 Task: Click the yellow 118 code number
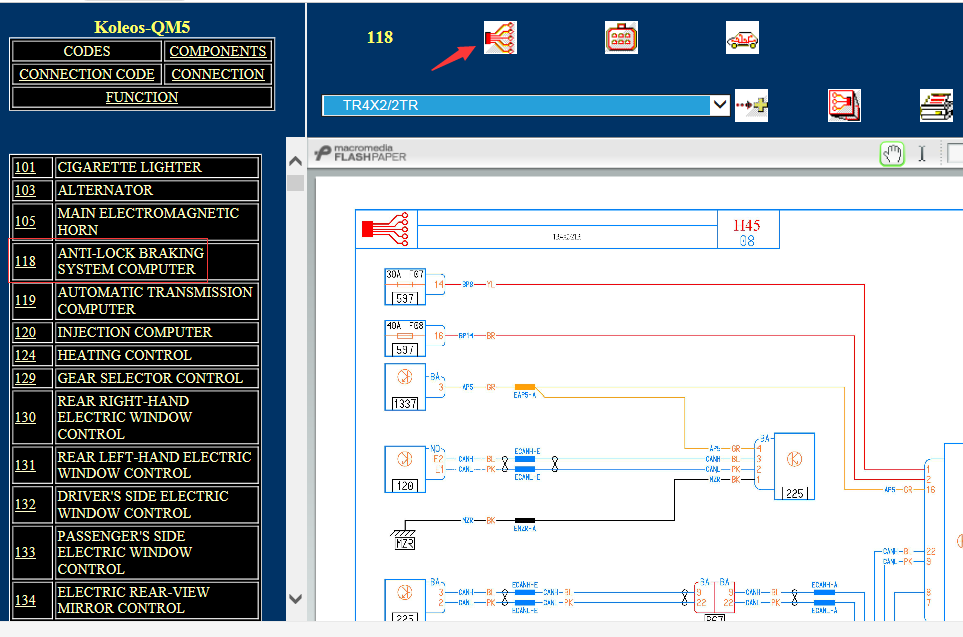pyautogui.click(x=380, y=37)
